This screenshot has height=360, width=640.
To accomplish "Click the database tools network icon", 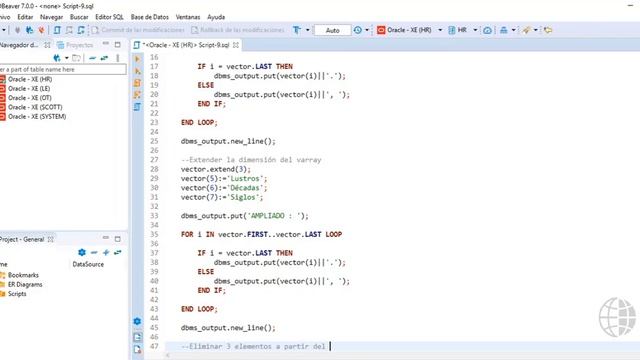I will coord(504,30).
